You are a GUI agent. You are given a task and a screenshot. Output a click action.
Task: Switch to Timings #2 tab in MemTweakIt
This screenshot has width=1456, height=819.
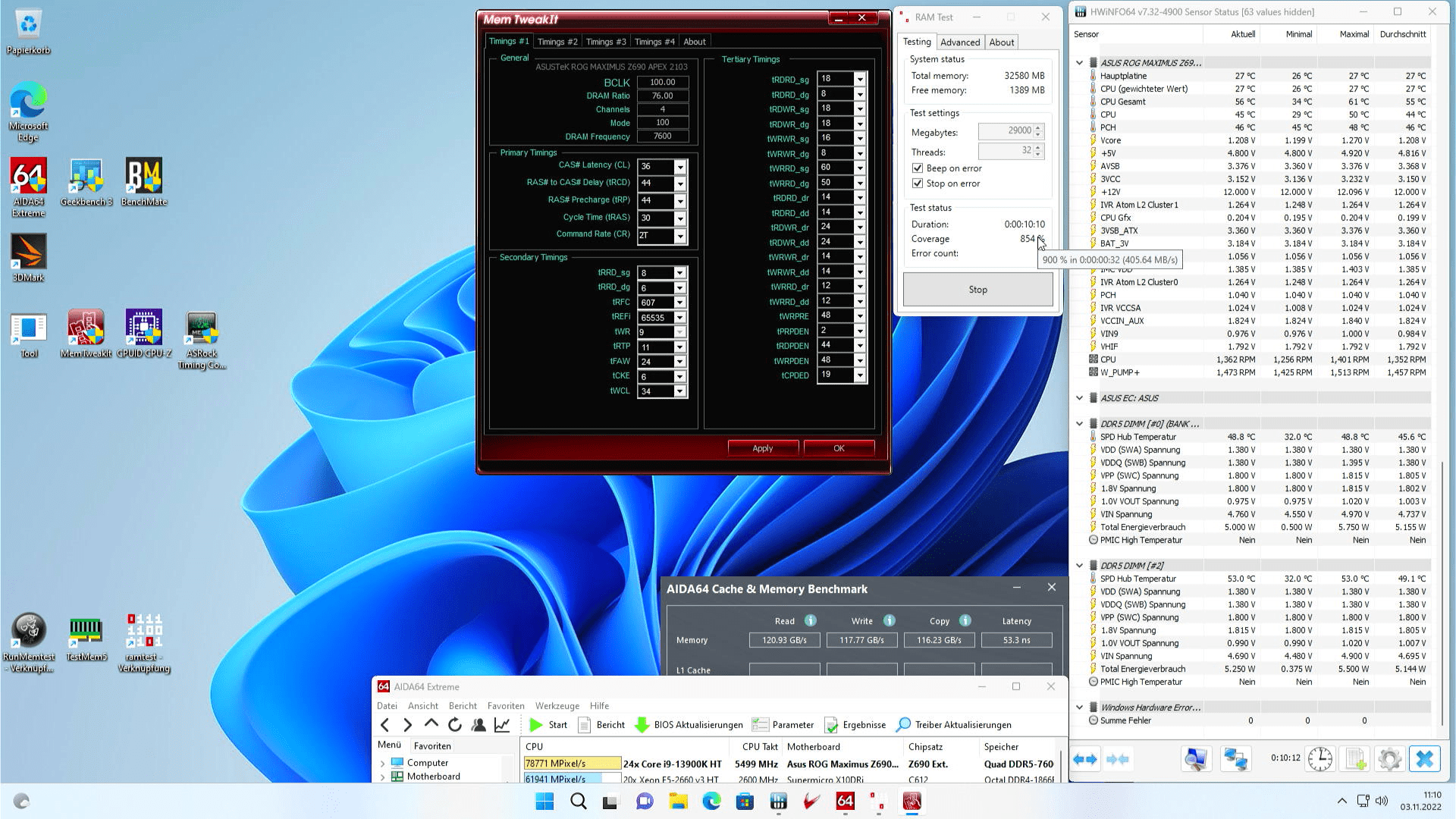coord(557,42)
